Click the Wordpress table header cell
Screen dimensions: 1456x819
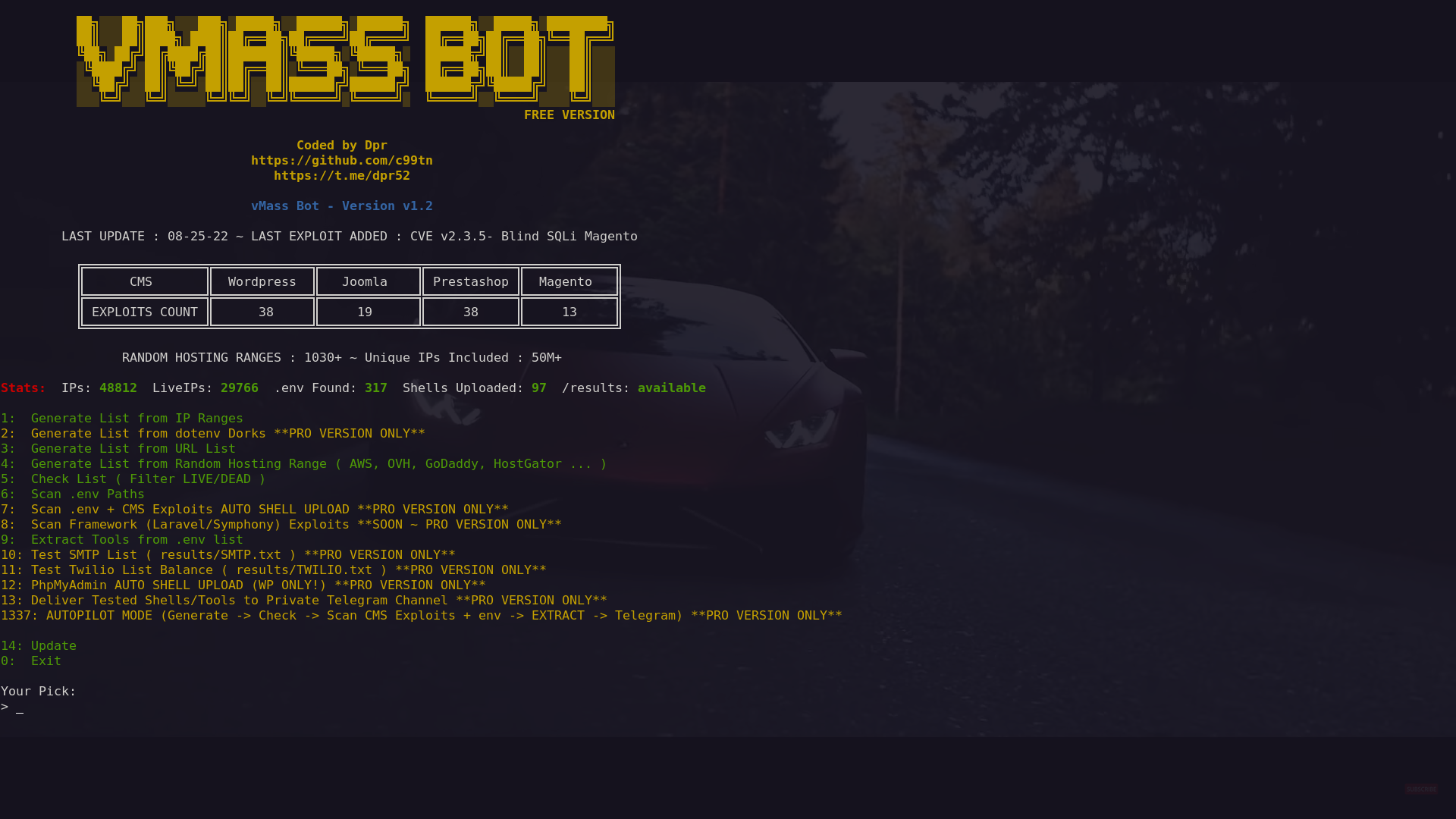click(262, 282)
